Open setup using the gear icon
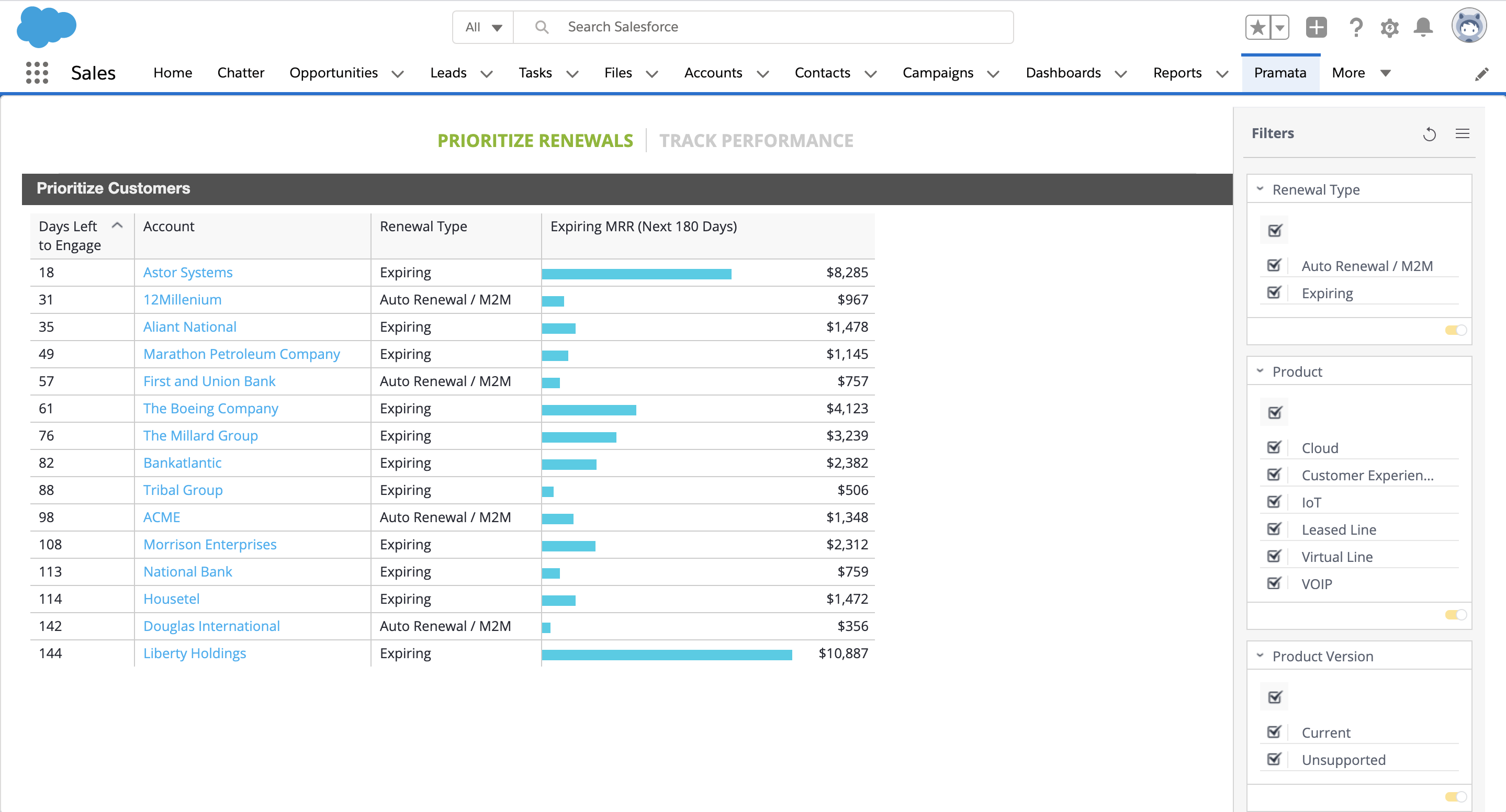 pyautogui.click(x=1390, y=27)
